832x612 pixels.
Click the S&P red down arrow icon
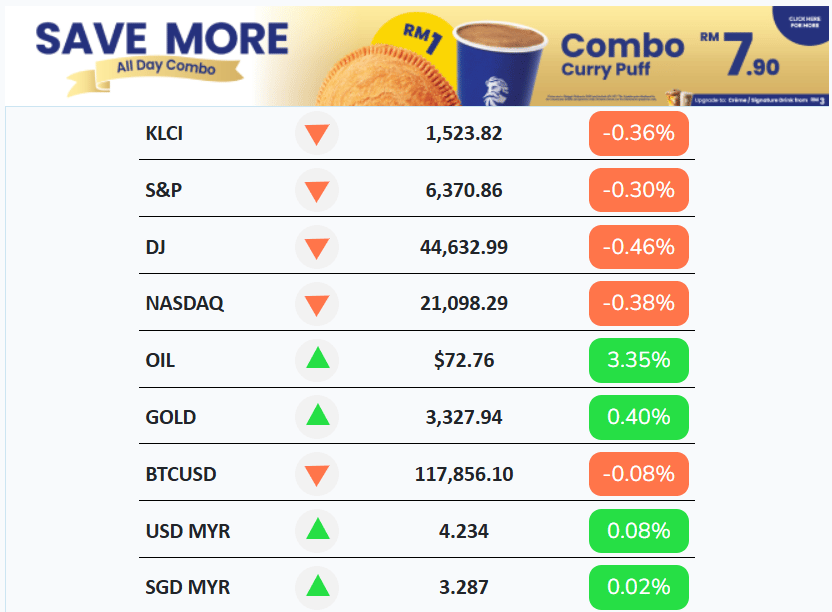point(317,191)
